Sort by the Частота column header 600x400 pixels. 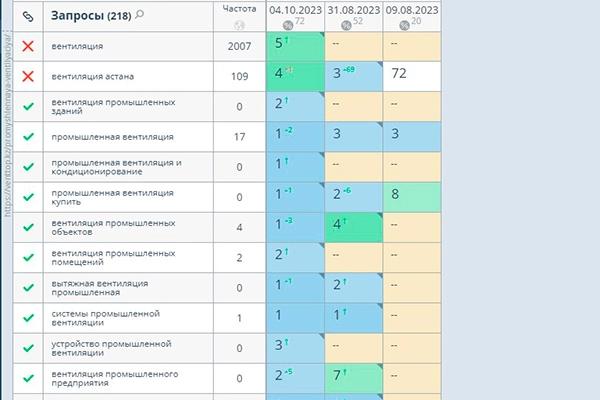(x=240, y=9)
